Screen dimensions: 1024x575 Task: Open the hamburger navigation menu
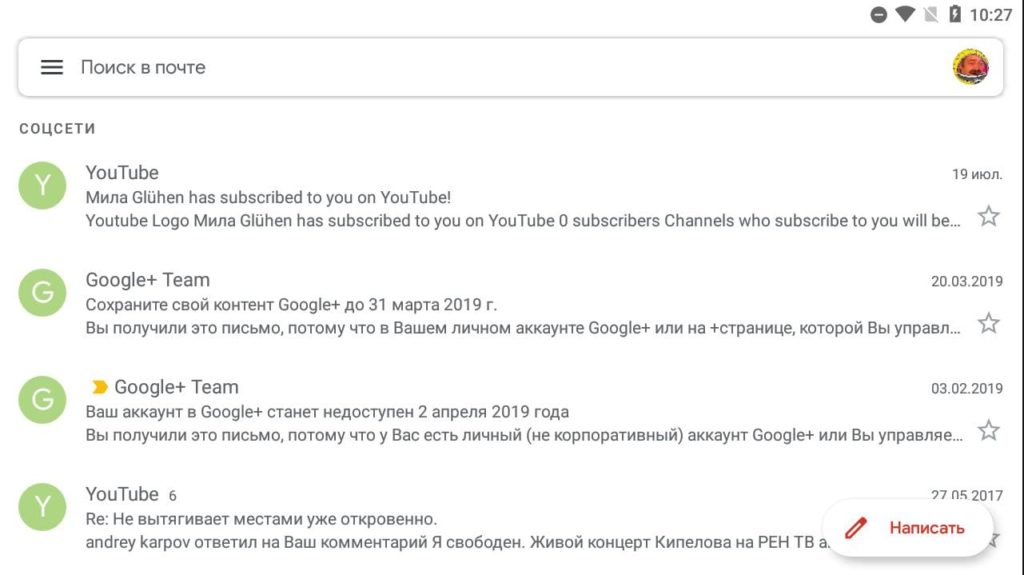pyautogui.click(x=52, y=67)
